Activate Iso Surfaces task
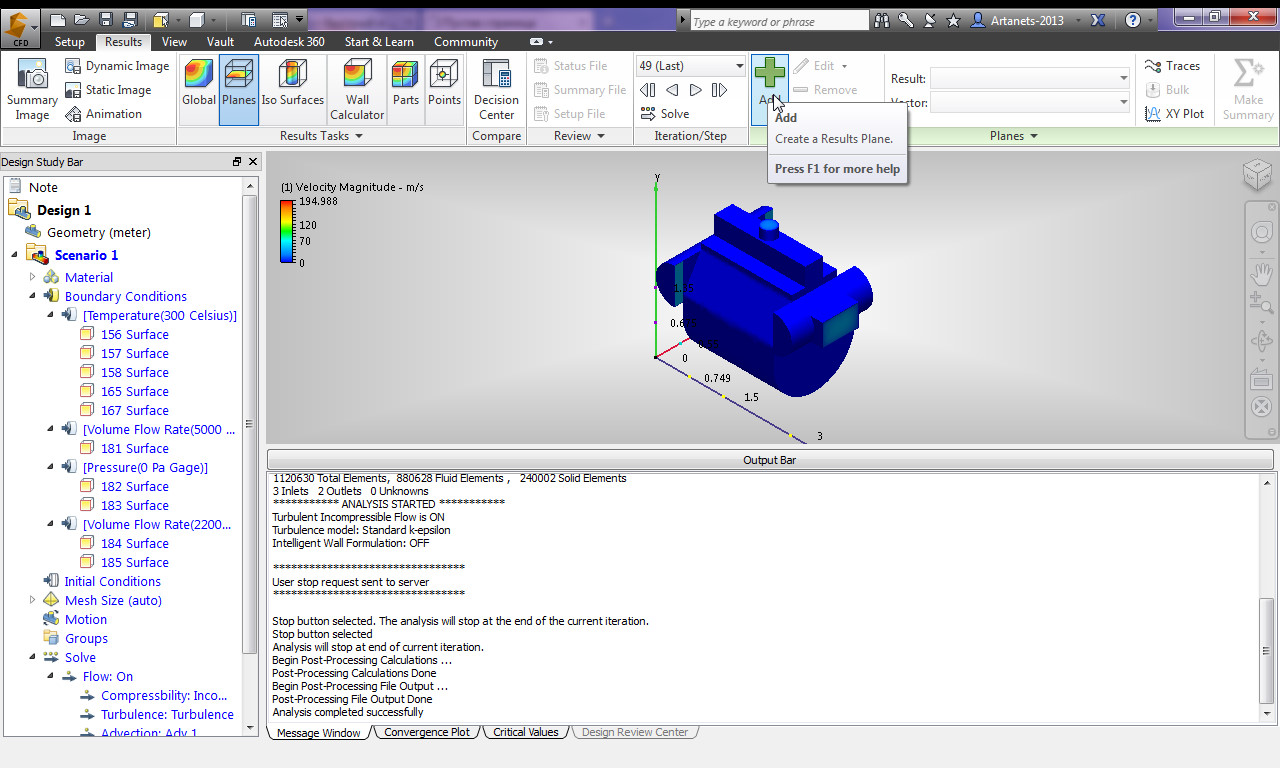The width and height of the screenshot is (1280, 768). pos(293,88)
